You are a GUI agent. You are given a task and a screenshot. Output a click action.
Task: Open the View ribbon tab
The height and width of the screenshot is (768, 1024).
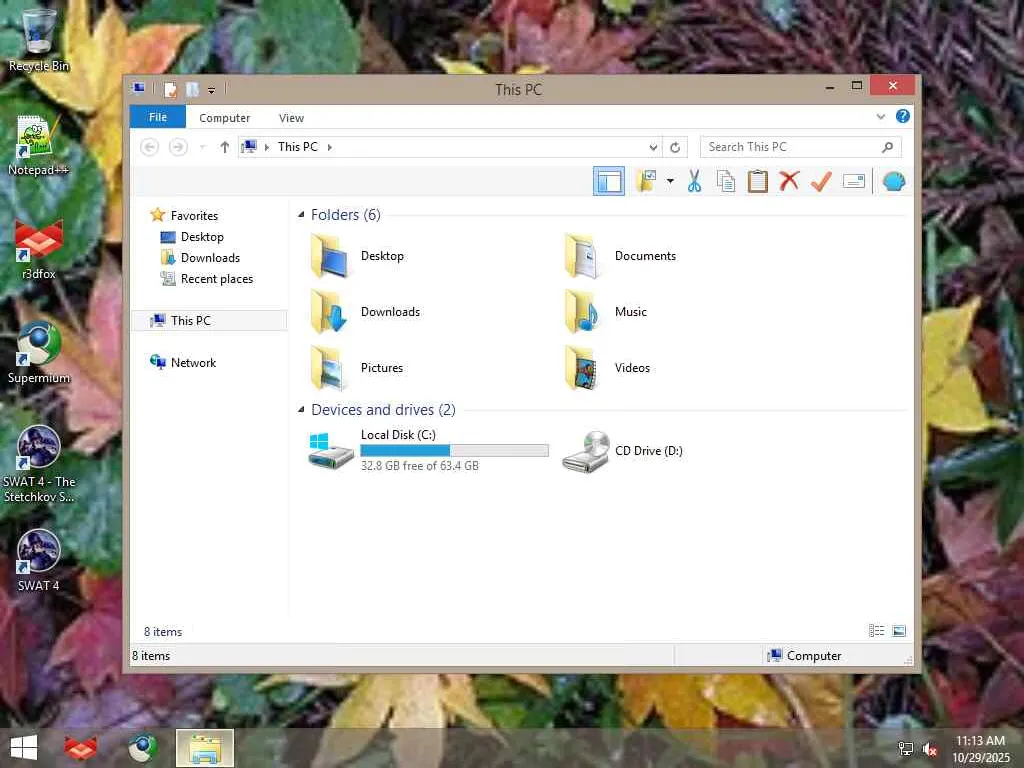pos(291,118)
